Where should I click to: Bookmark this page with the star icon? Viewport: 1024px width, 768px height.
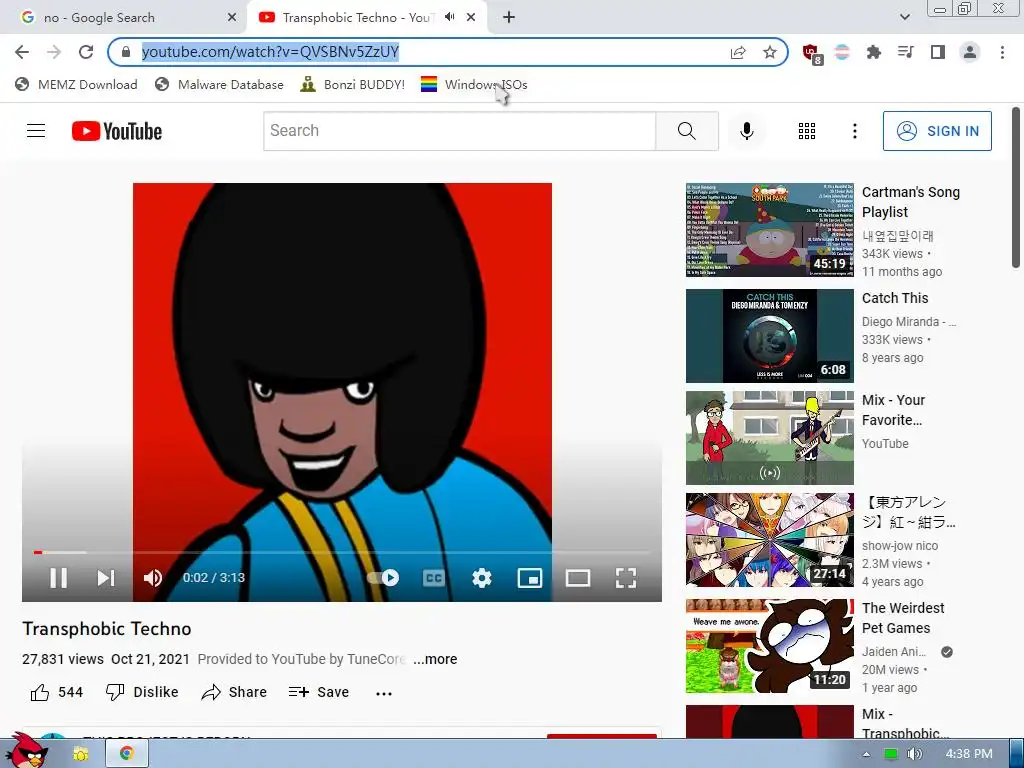[770, 52]
